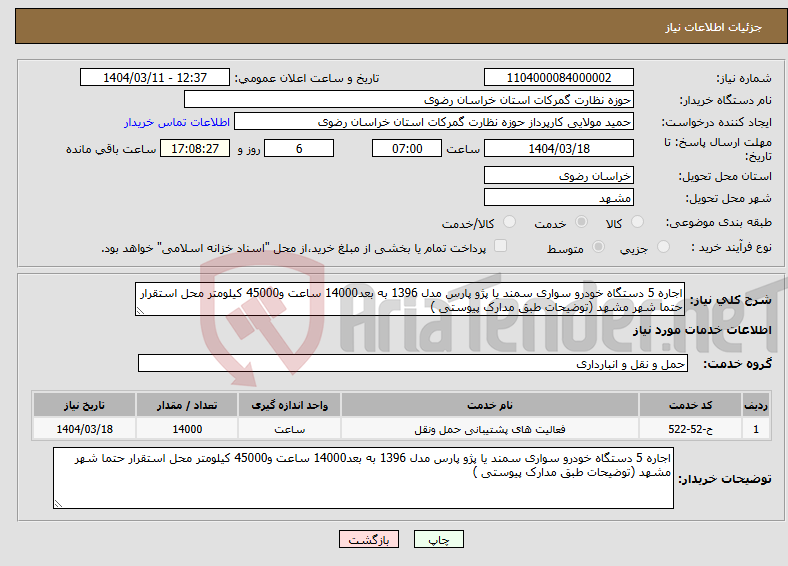Click the توضیحات خریدار text area
Screen dimensions: 788x566
pyautogui.click(x=363, y=478)
